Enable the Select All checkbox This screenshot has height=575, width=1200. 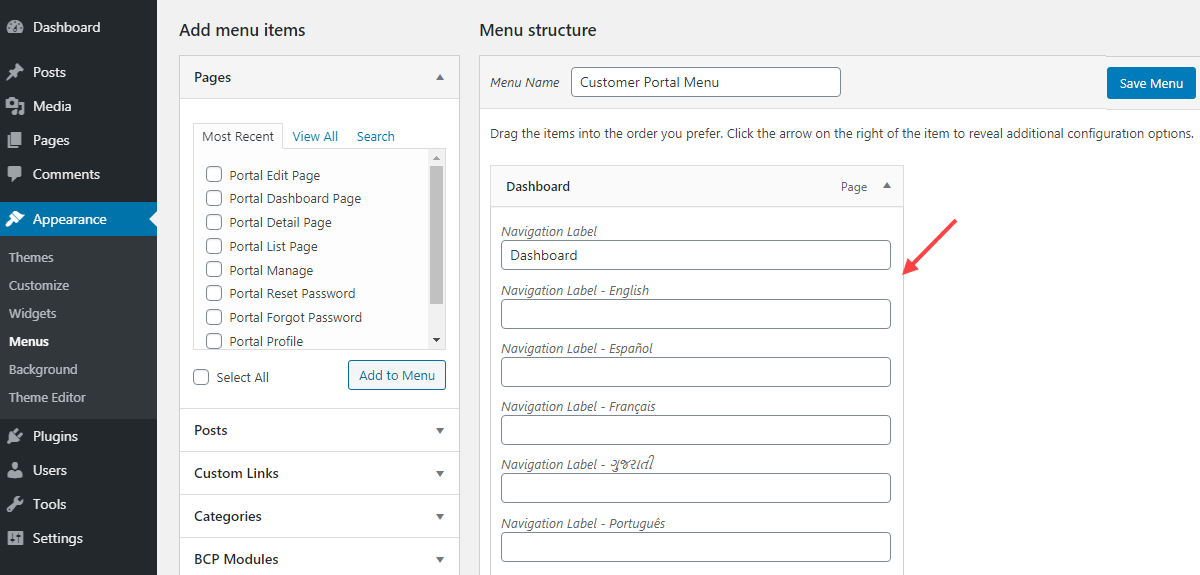point(201,377)
